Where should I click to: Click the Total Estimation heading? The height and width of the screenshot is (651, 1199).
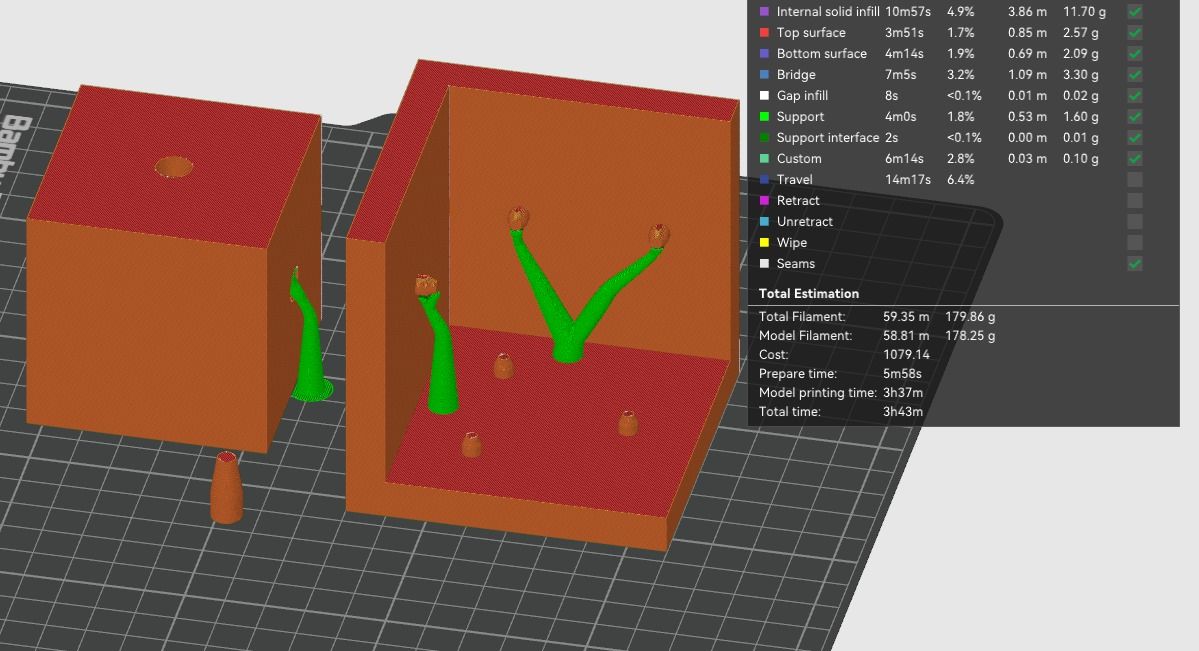click(x=808, y=294)
